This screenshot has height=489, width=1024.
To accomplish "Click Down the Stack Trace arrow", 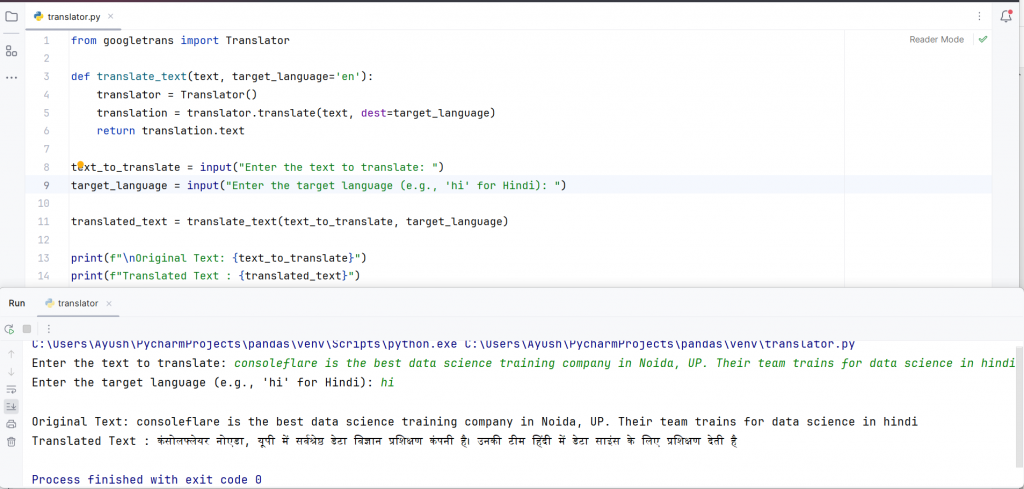I will (x=11, y=371).
